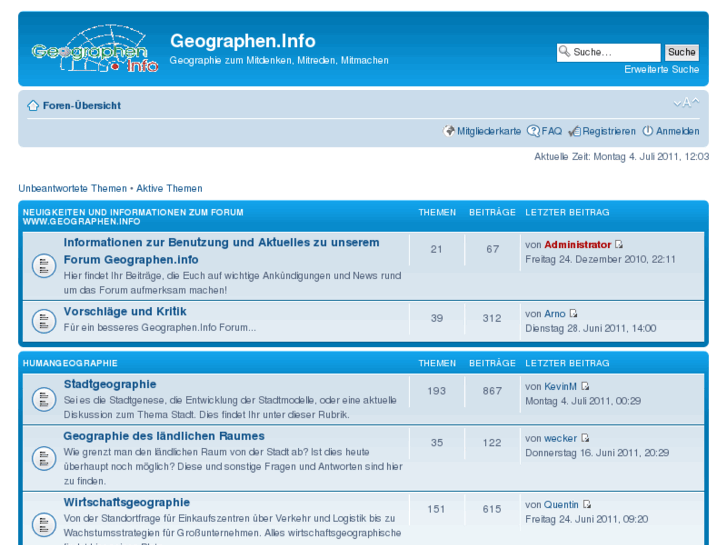This screenshot has height=545, width=727.
Task: Open Neuigkeiten und Informationen category header
Action: (133, 217)
